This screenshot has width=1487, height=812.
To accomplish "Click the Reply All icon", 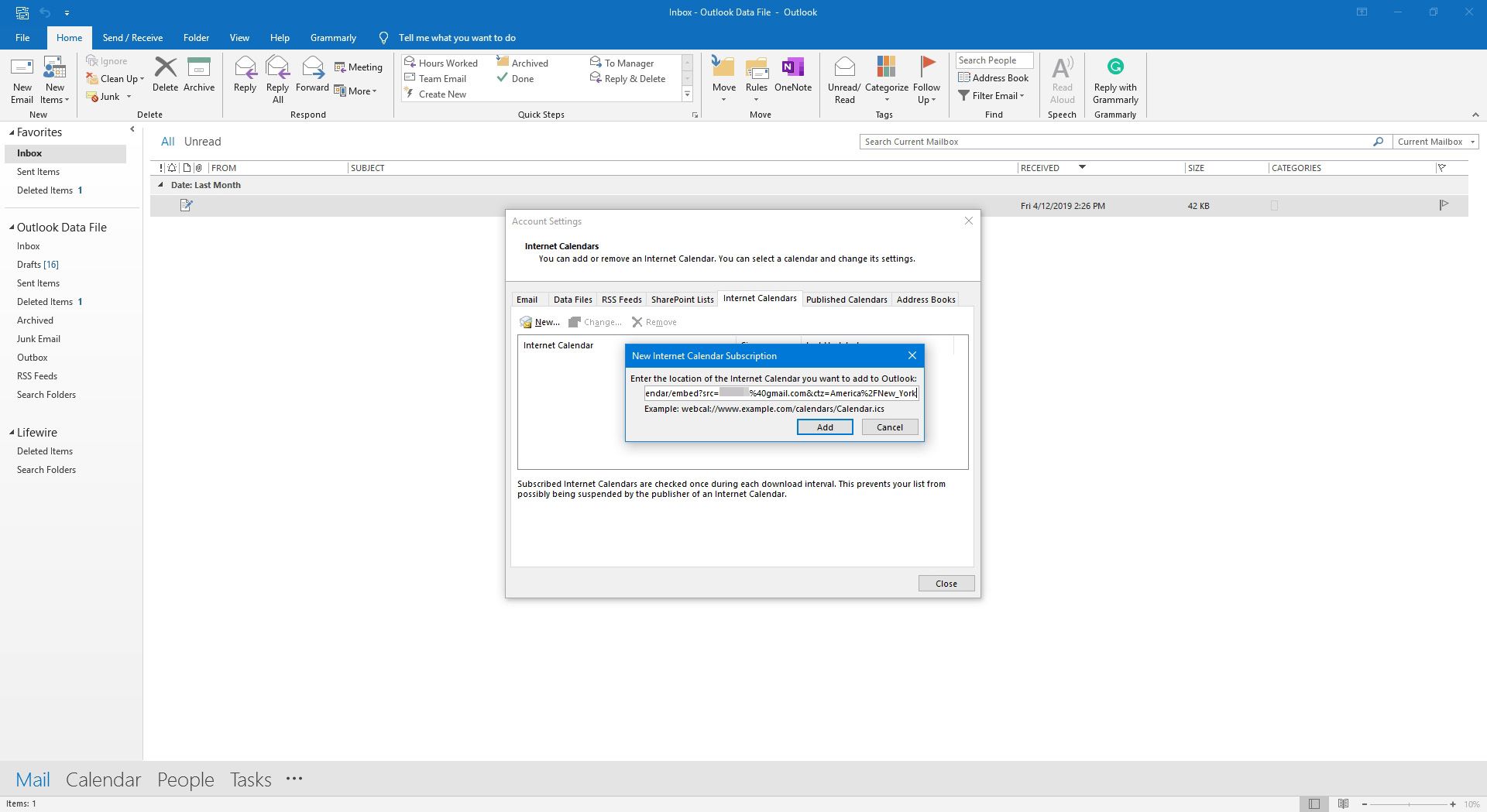I will [277, 67].
